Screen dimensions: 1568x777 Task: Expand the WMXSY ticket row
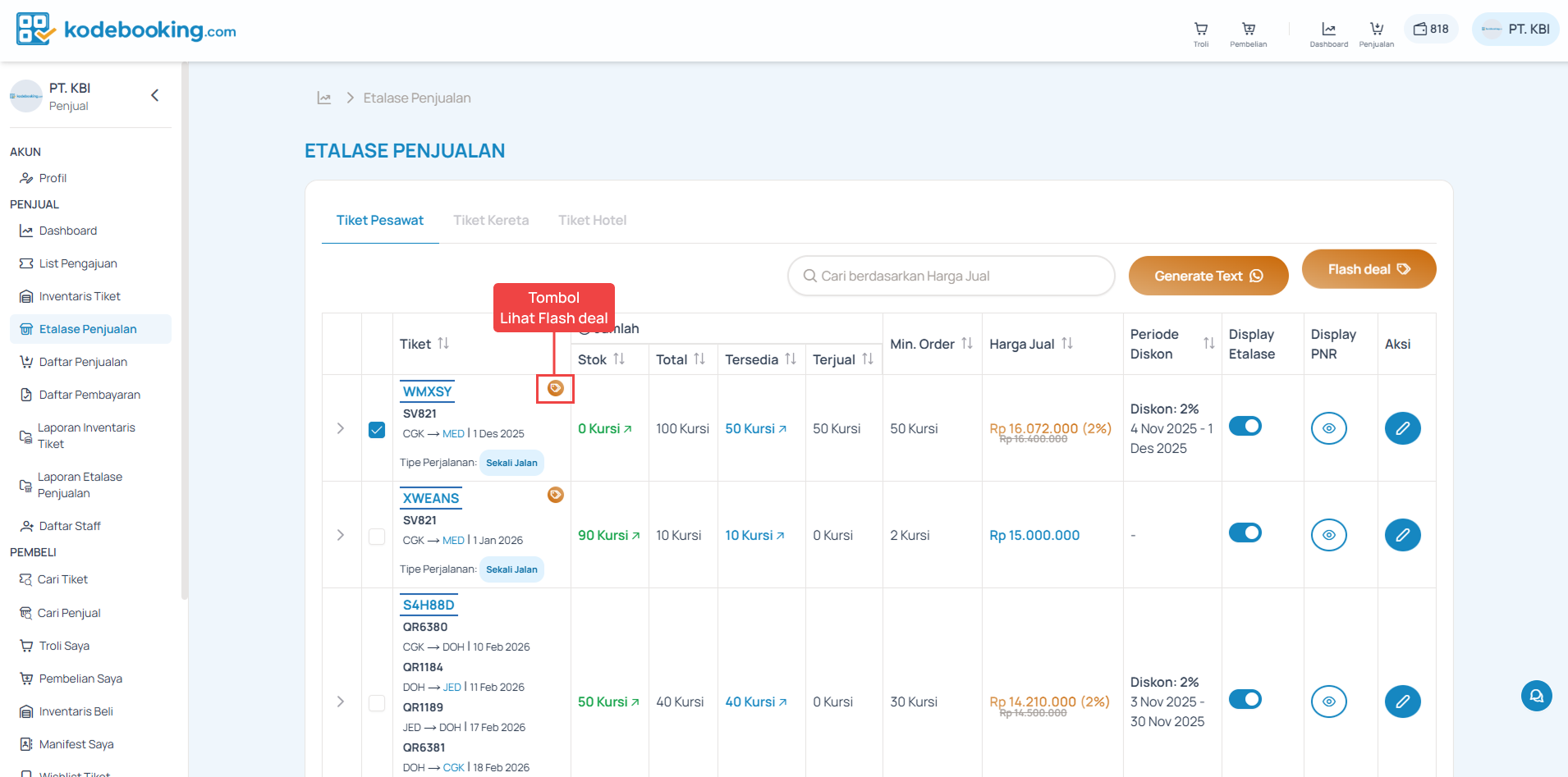tap(341, 428)
